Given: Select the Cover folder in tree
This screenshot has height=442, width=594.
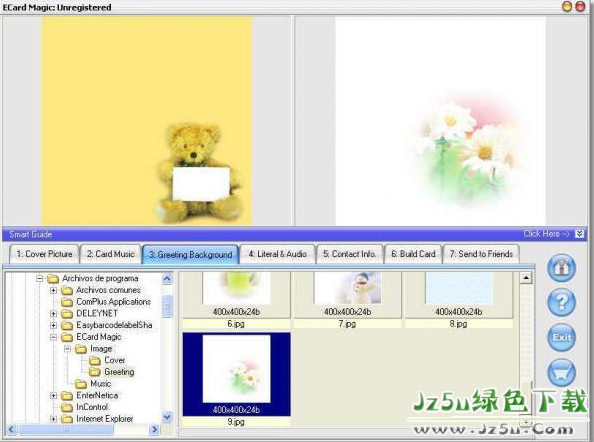Looking at the screenshot, I should pos(114,360).
